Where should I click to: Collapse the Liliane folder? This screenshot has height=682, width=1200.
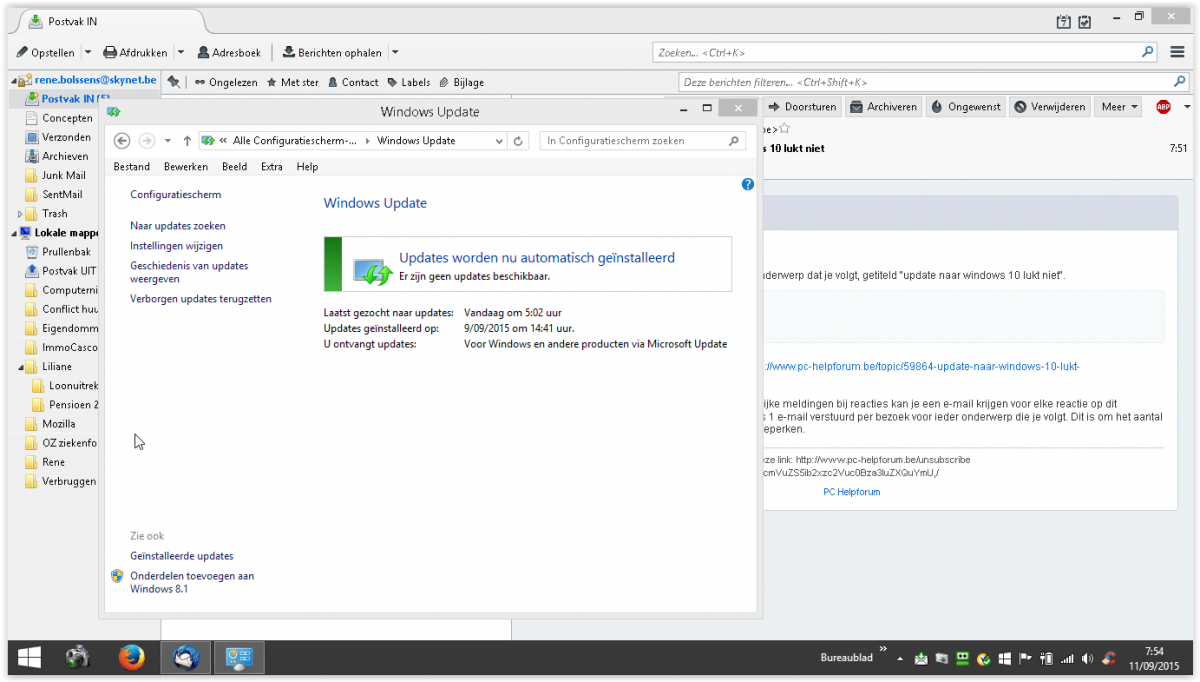[x=21, y=367]
